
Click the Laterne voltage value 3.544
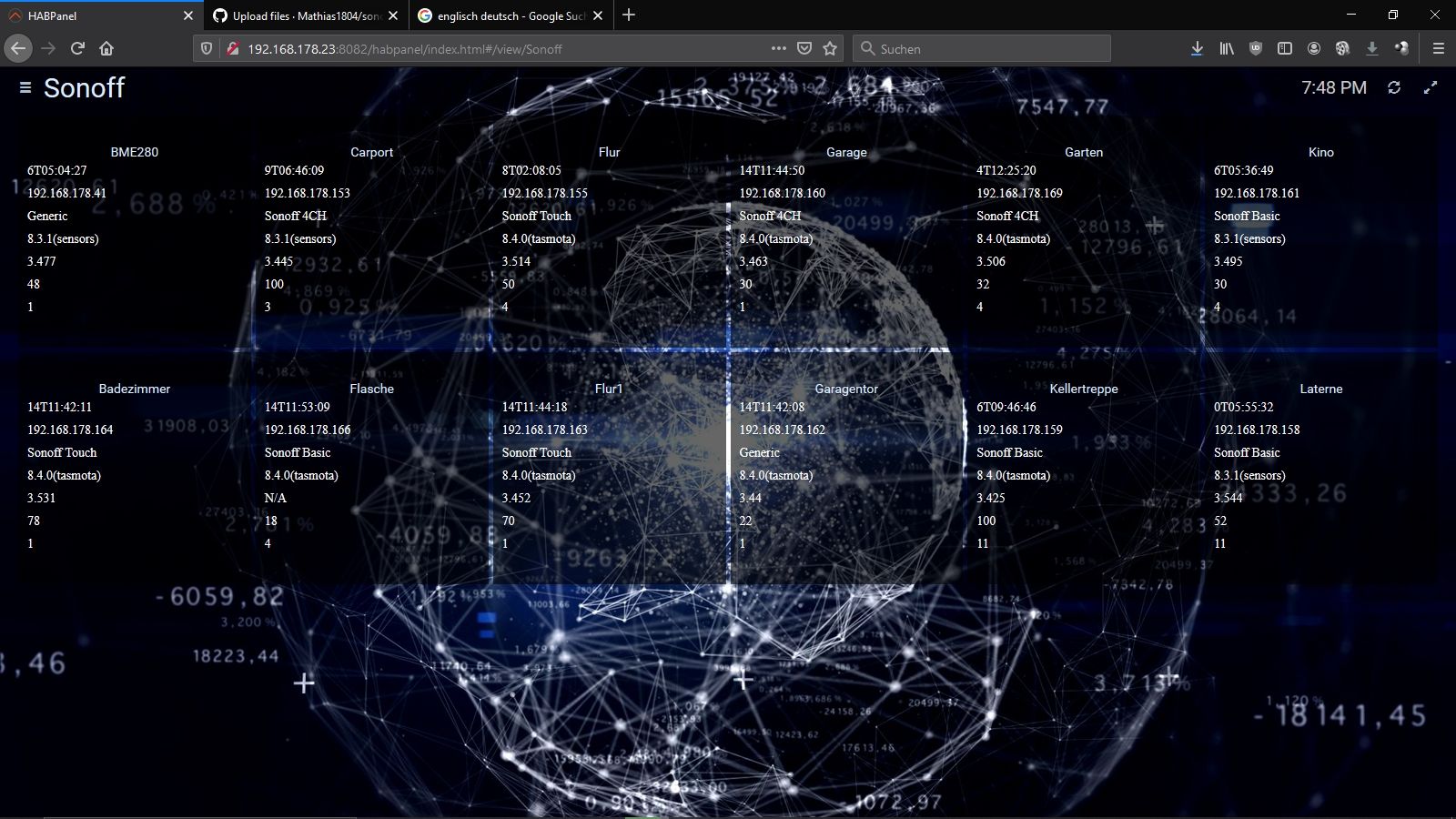click(1228, 498)
